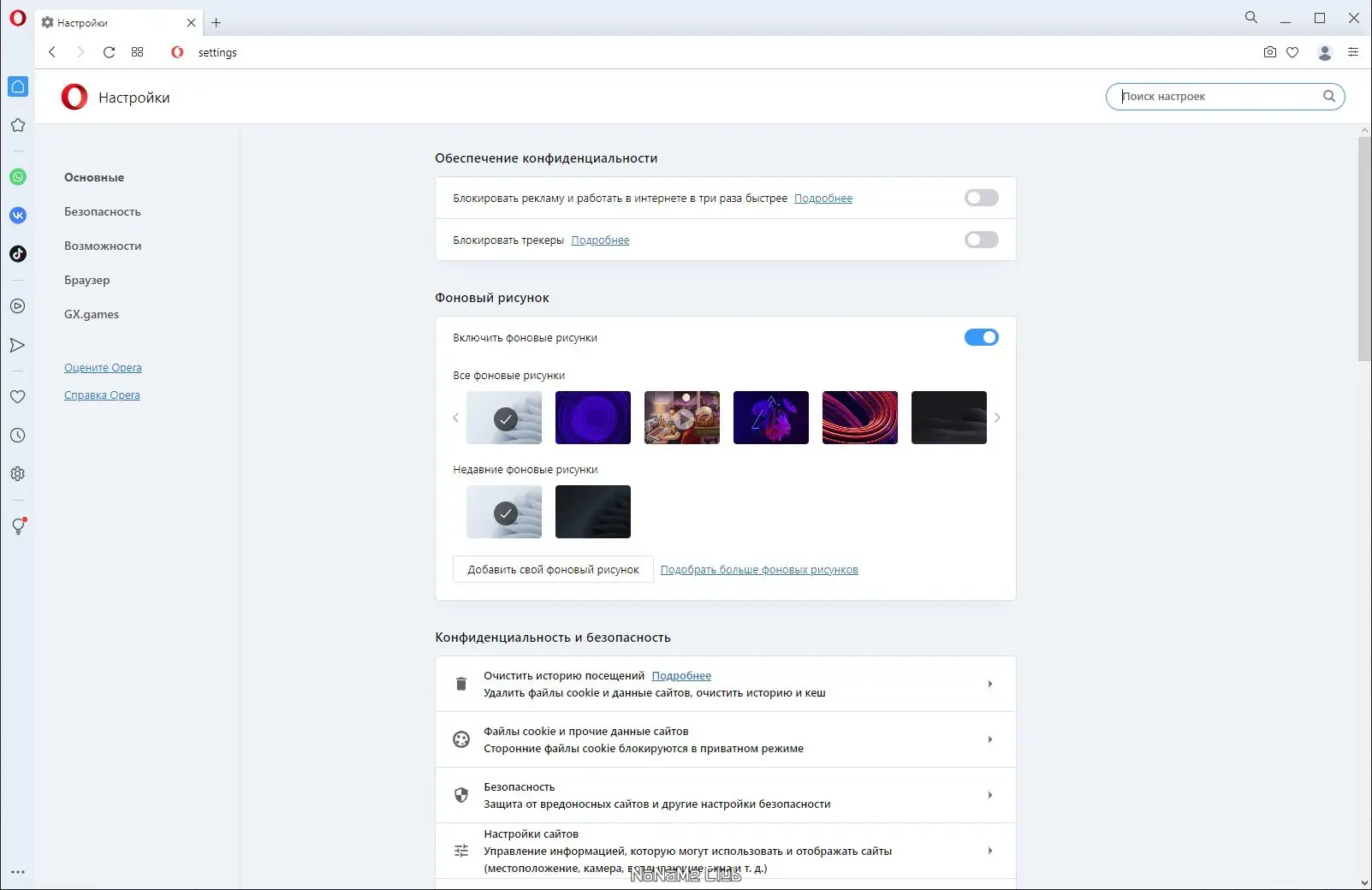Open WhatsApp from the sidebar
Screen dimensions: 1372x890
click(x=18, y=177)
